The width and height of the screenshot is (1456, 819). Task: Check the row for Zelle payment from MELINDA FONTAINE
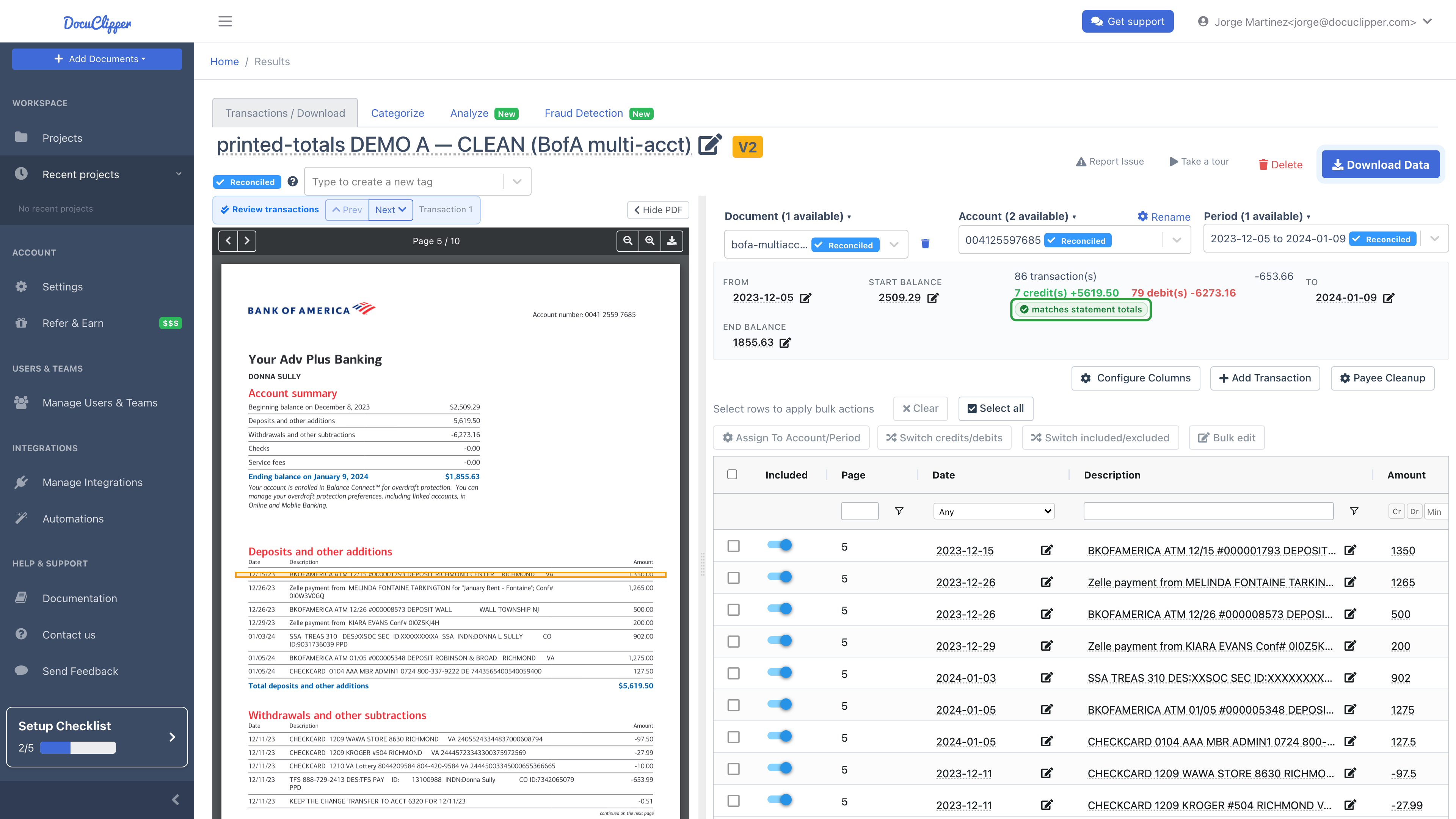(734, 577)
